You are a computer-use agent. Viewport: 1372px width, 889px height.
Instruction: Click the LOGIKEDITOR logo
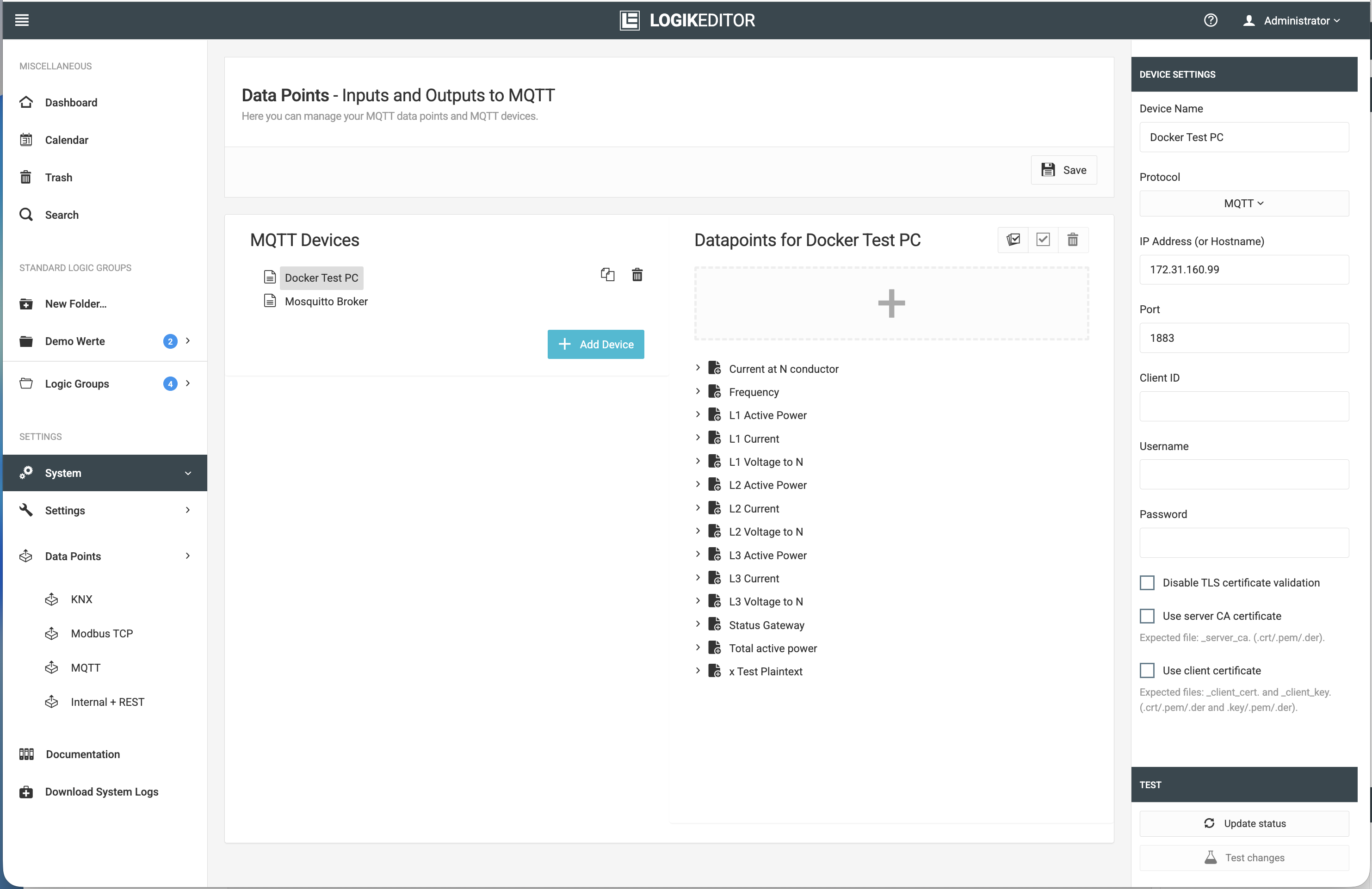coord(687,20)
